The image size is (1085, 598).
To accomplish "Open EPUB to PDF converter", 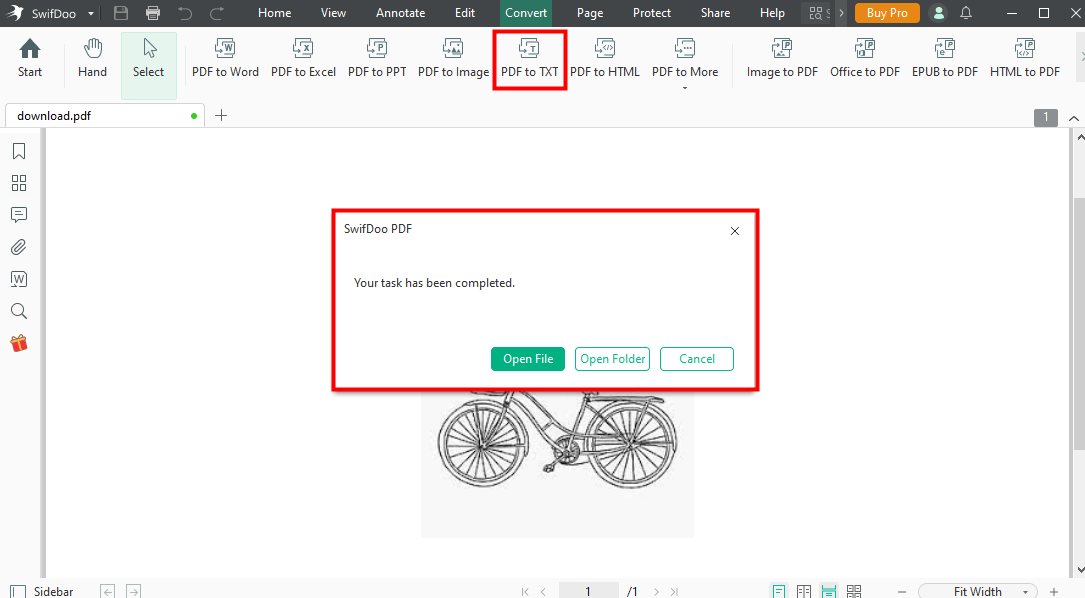I will point(945,59).
